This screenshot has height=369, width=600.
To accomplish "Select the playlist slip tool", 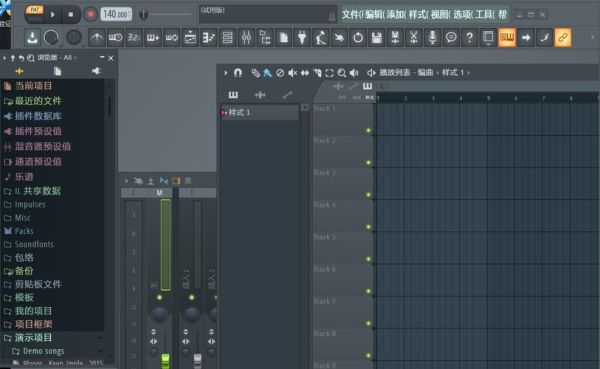I will pyautogui.click(x=305, y=73).
